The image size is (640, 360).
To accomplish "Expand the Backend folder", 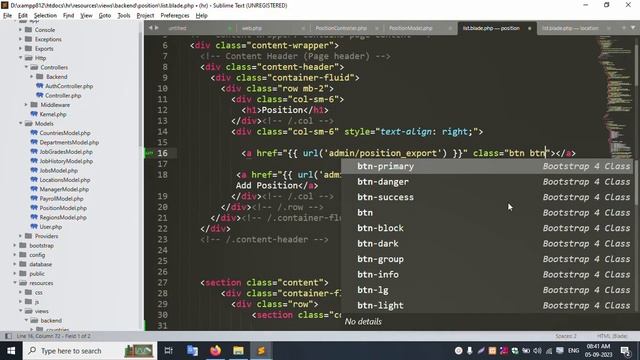I will point(32,77).
